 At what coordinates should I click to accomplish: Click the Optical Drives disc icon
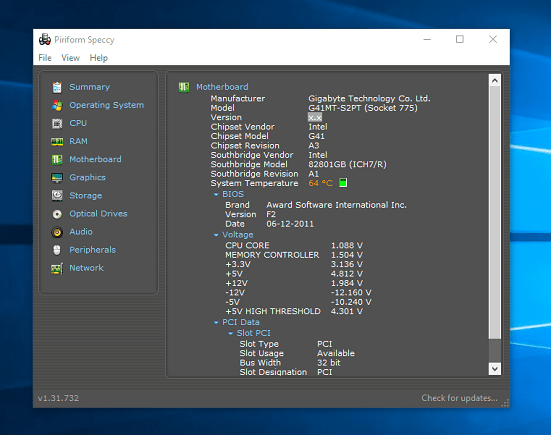pyautogui.click(x=57, y=214)
